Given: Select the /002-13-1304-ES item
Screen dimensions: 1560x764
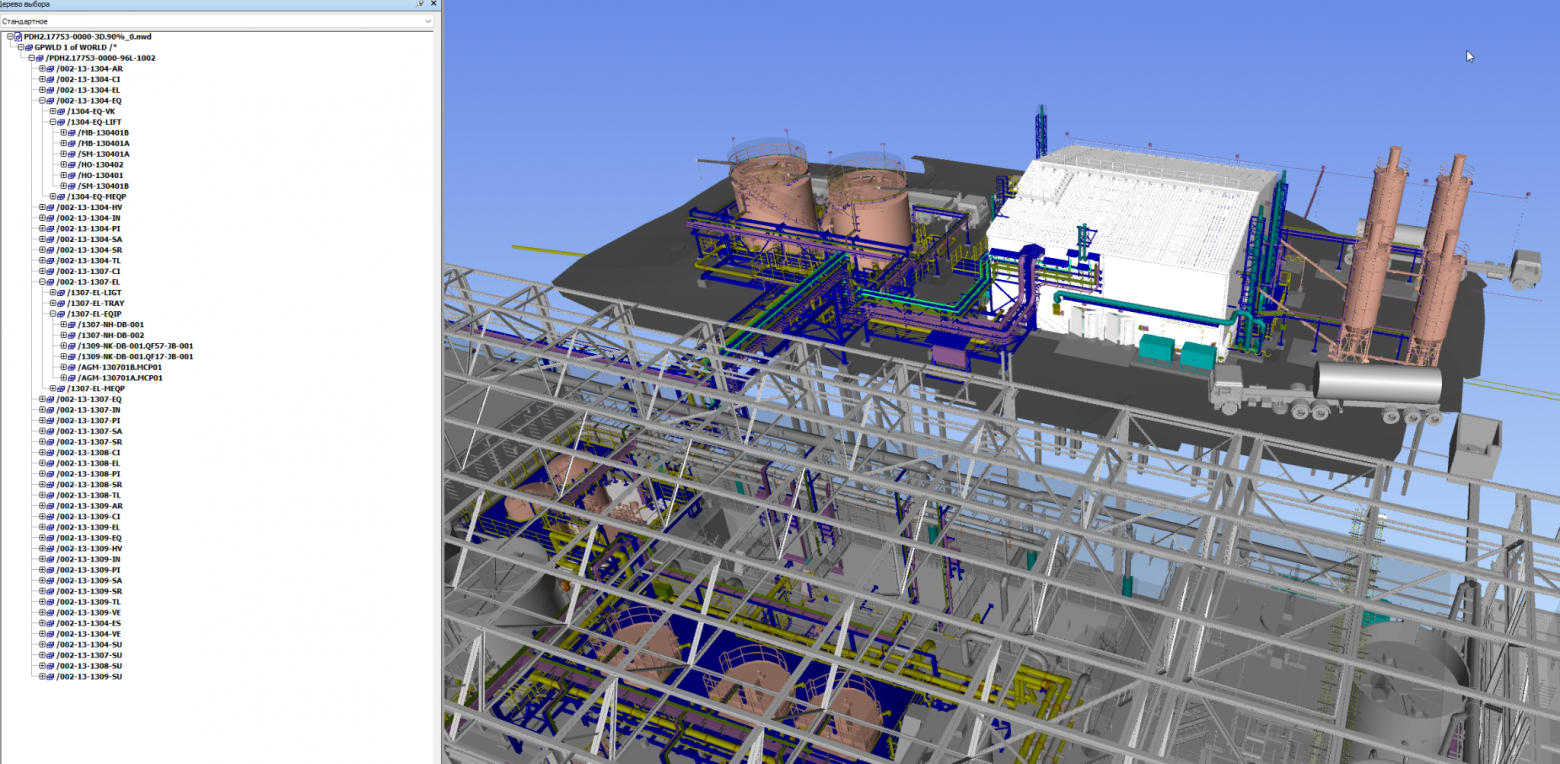Looking at the screenshot, I should 89,623.
